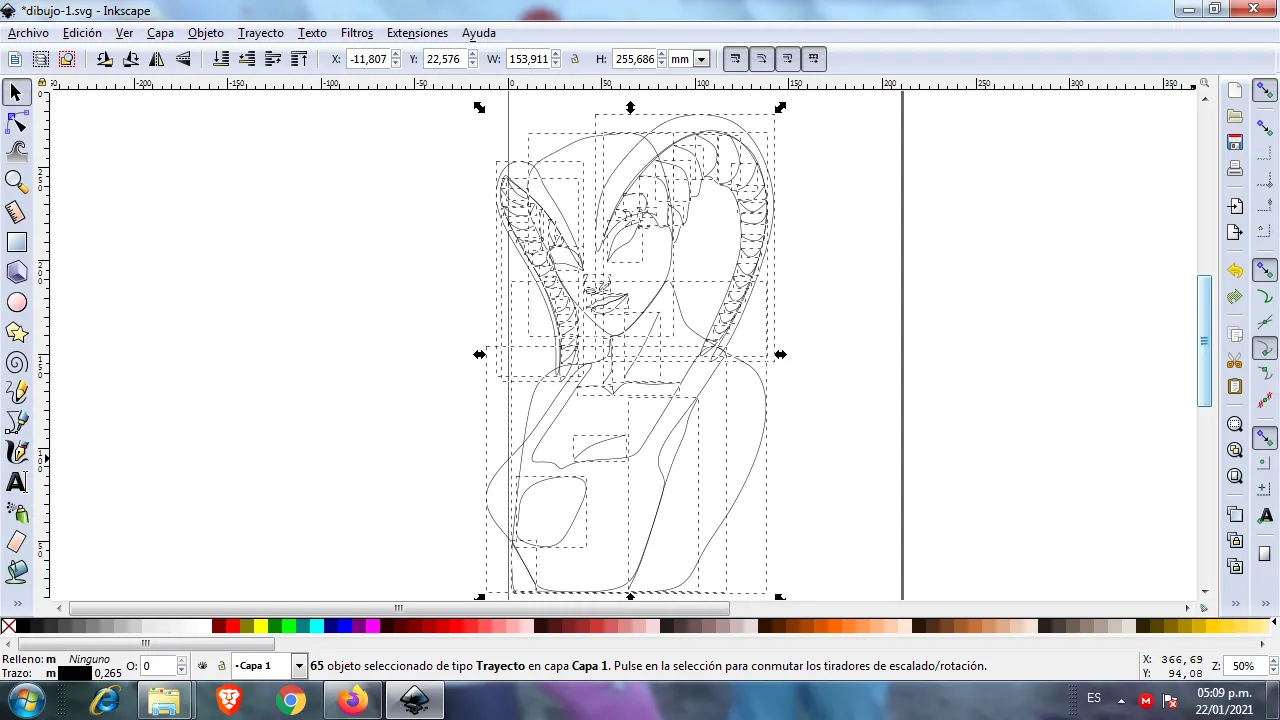The width and height of the screenshot is (1280, 720).
Task: Open the Capa menu
Action: 160,33
